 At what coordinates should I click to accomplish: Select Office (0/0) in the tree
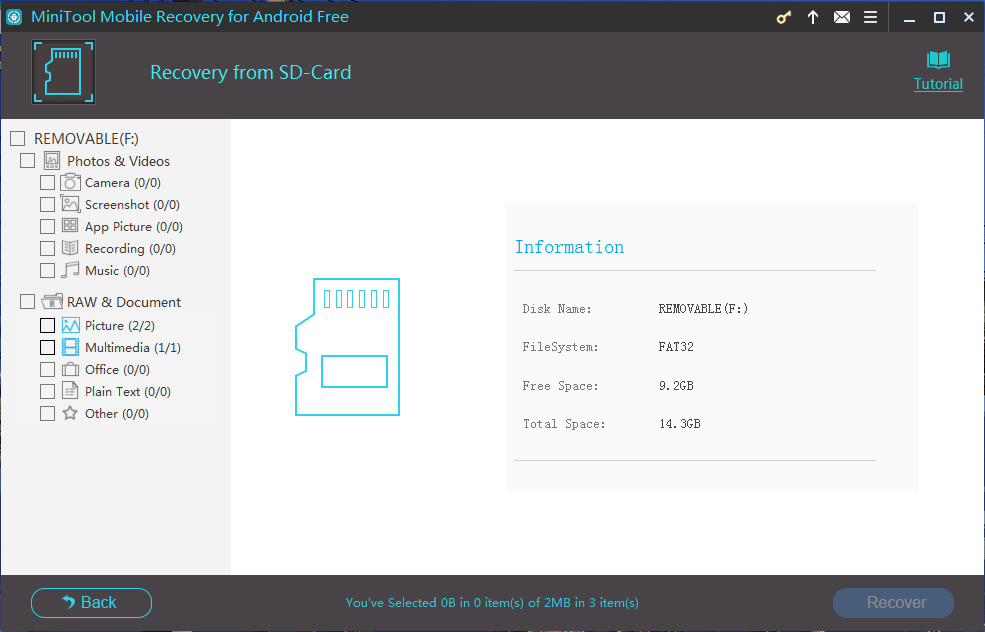tap(117, 369)
